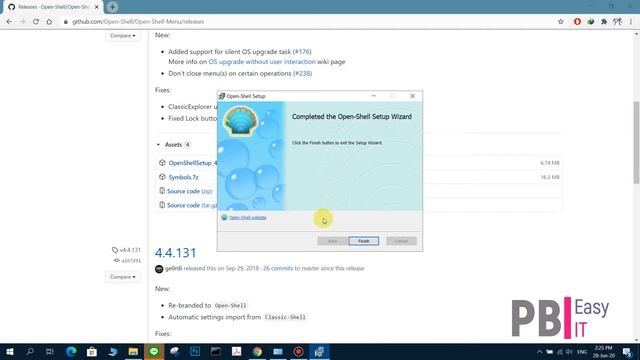Open Windows search from the taskbar
Screen dimensions: 640x360
(30, 351)
